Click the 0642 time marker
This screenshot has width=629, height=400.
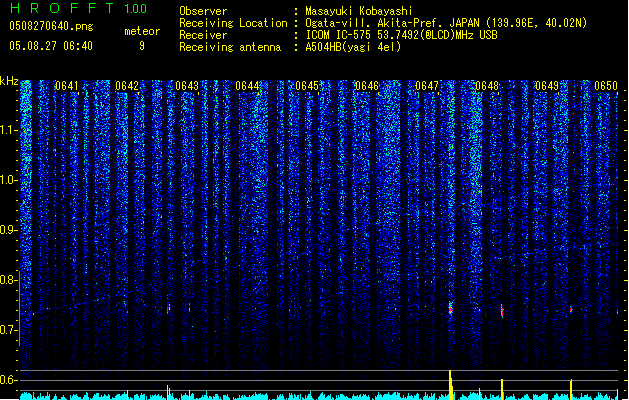pos(127,86)
